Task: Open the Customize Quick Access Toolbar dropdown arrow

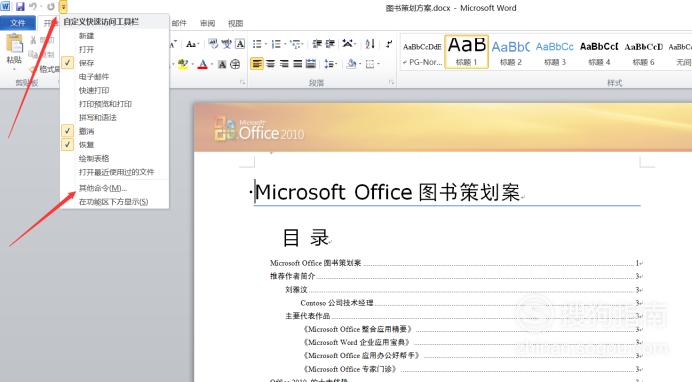Action: point(64,7)
